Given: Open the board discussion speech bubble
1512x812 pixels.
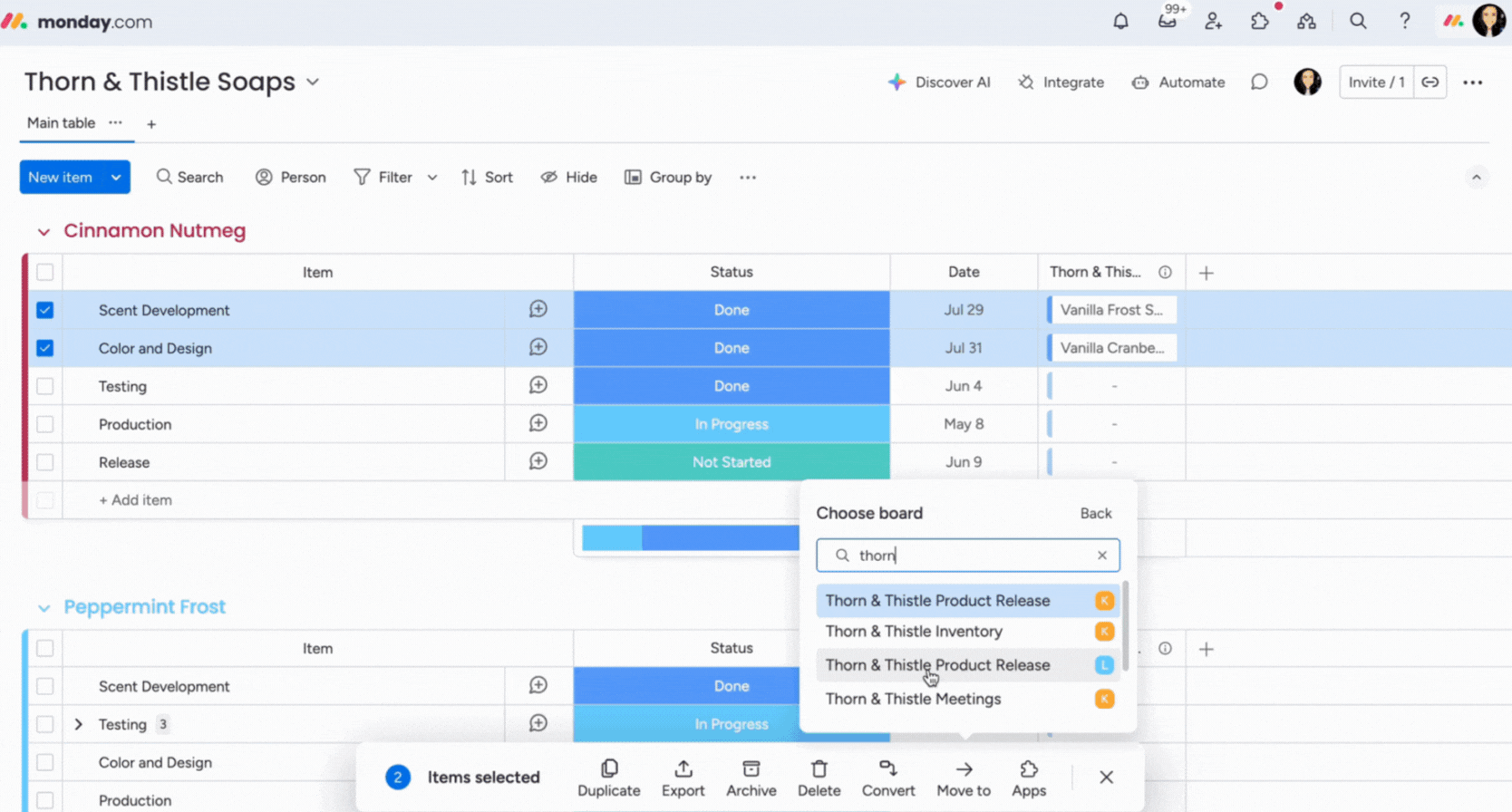Looking at the screenshot, I should [1259, 82].
